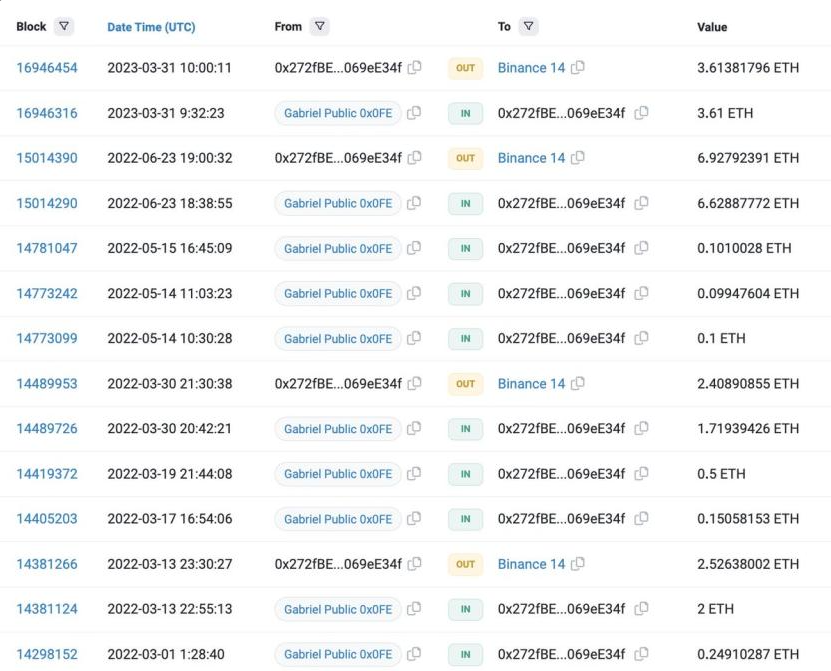831x671 pixels.
Task: Copy To address in block 14773242 row
Action: 641,293
